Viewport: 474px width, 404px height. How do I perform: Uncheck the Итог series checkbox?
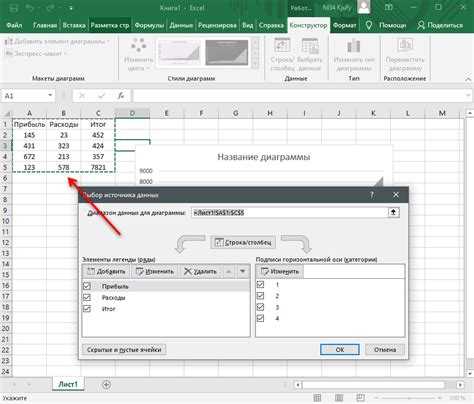tap(87, 308)
